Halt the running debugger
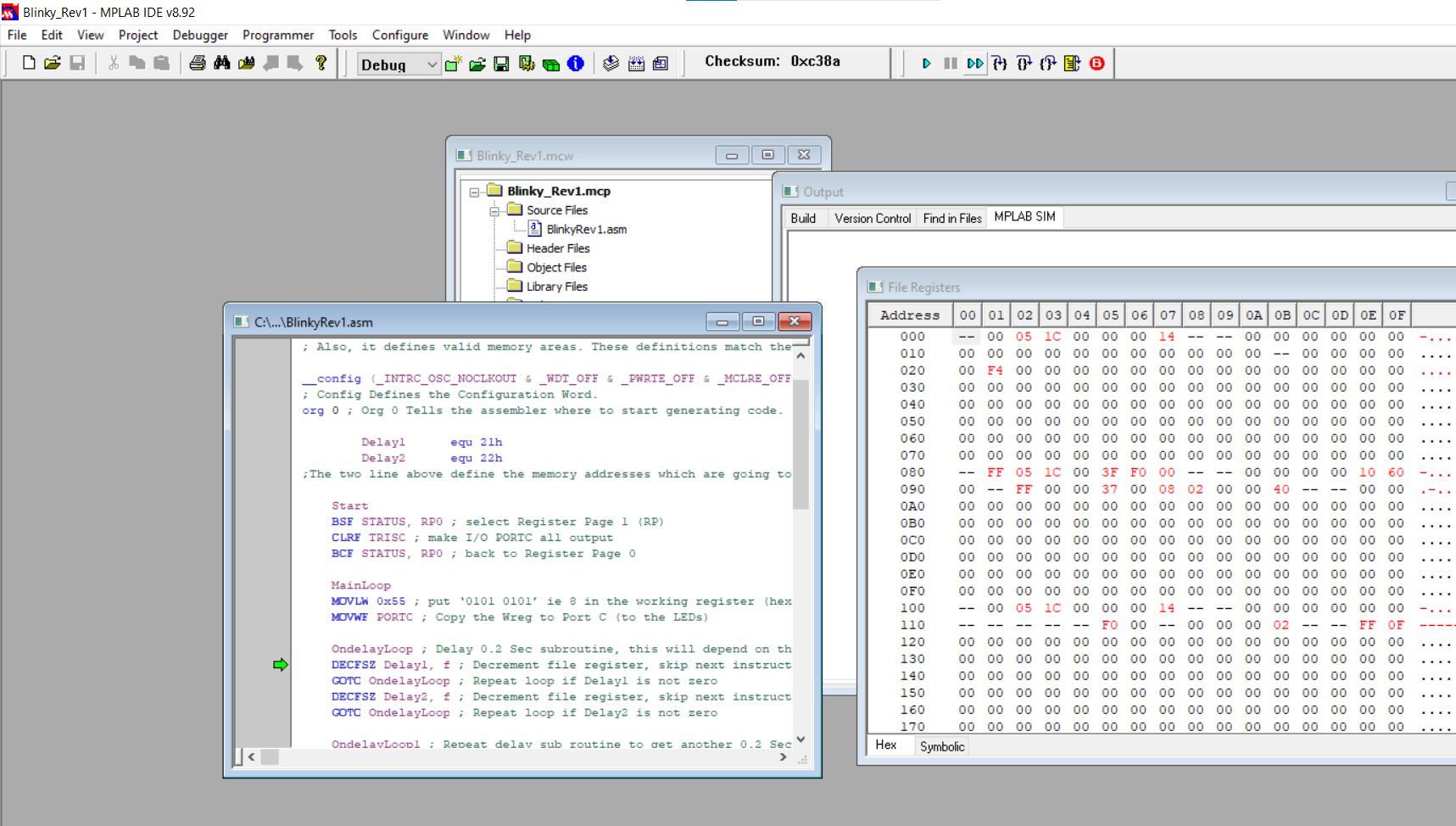Viewport: 1456px width, 826px height. coord(949,62)
